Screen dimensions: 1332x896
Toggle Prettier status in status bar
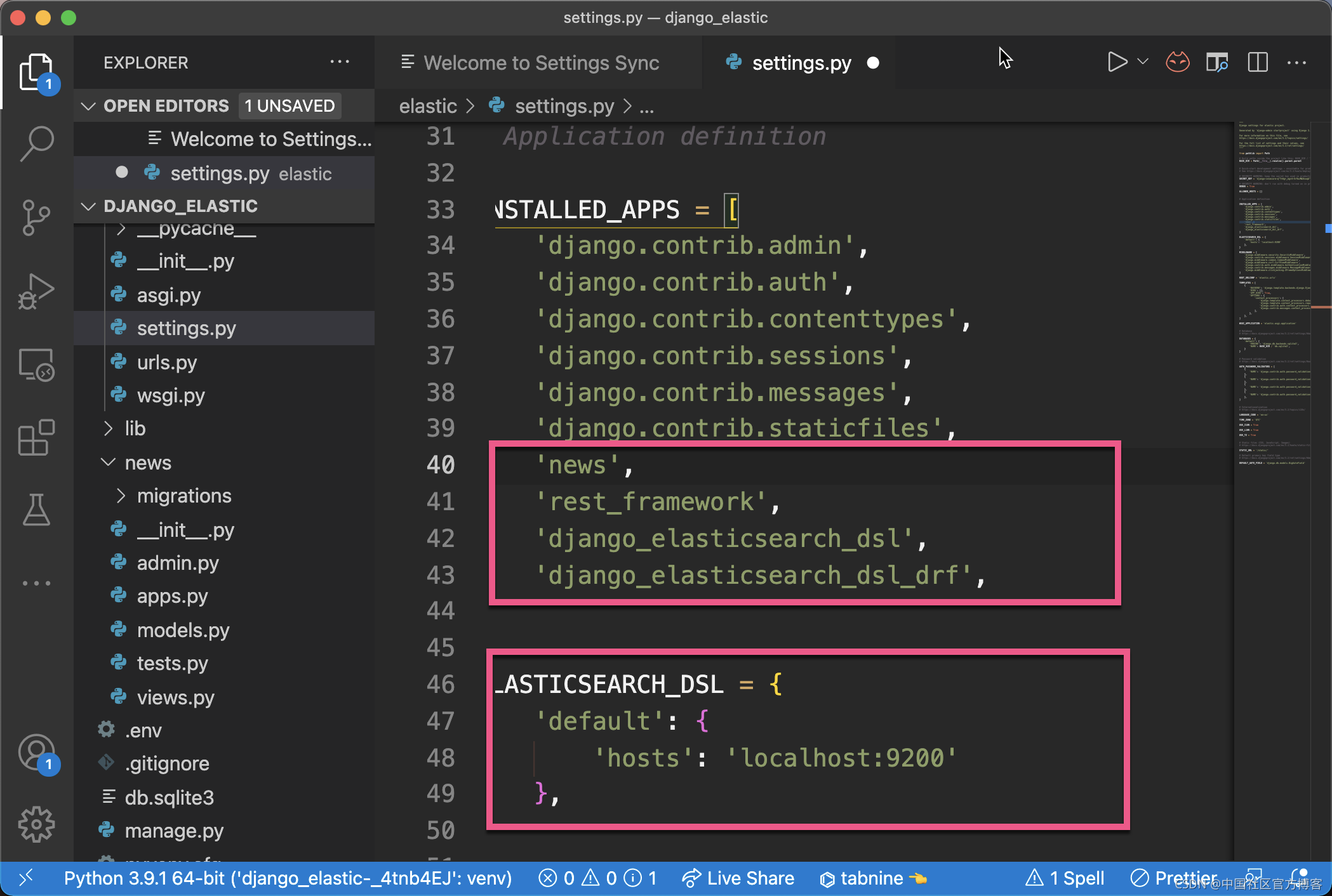pyautogui.click(x=1173, y=879)
